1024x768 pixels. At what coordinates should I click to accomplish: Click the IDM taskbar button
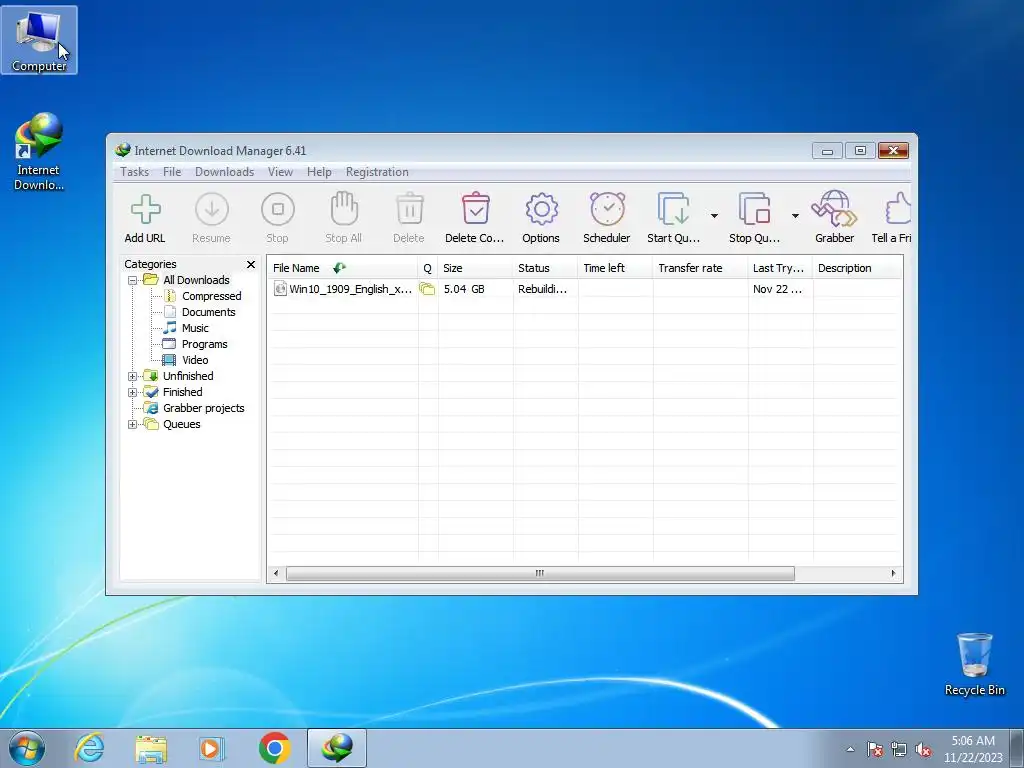click(x=337, y=748)
